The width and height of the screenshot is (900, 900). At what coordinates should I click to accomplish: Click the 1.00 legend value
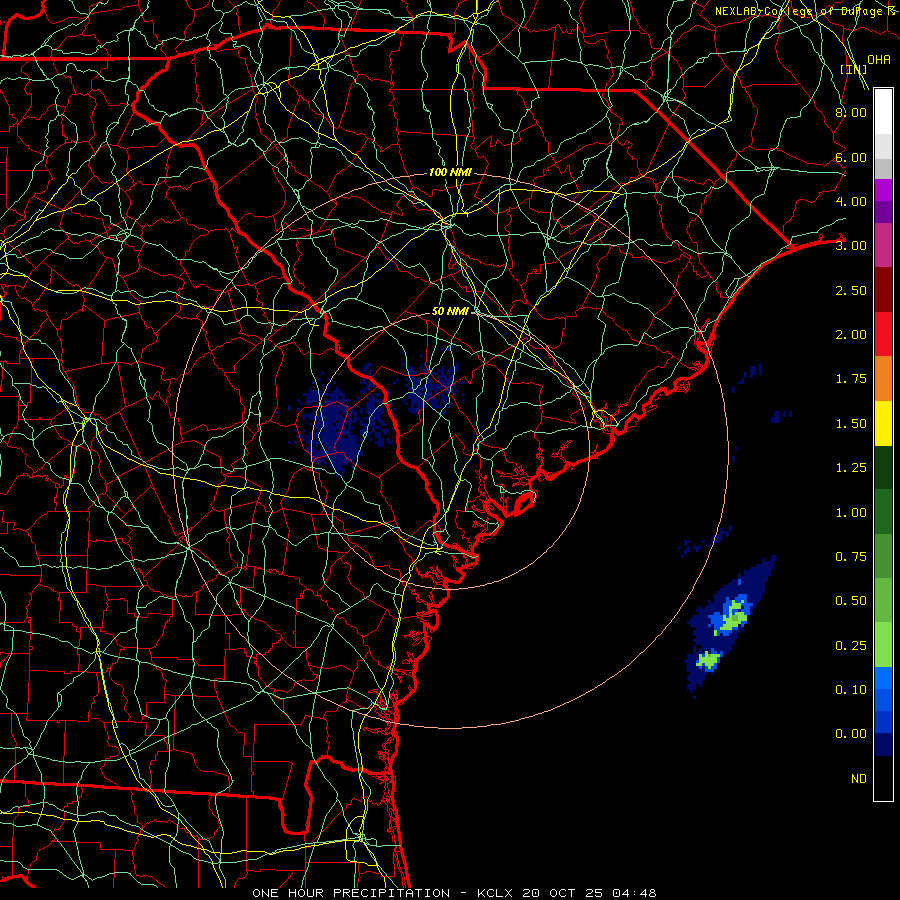[851, 513]
